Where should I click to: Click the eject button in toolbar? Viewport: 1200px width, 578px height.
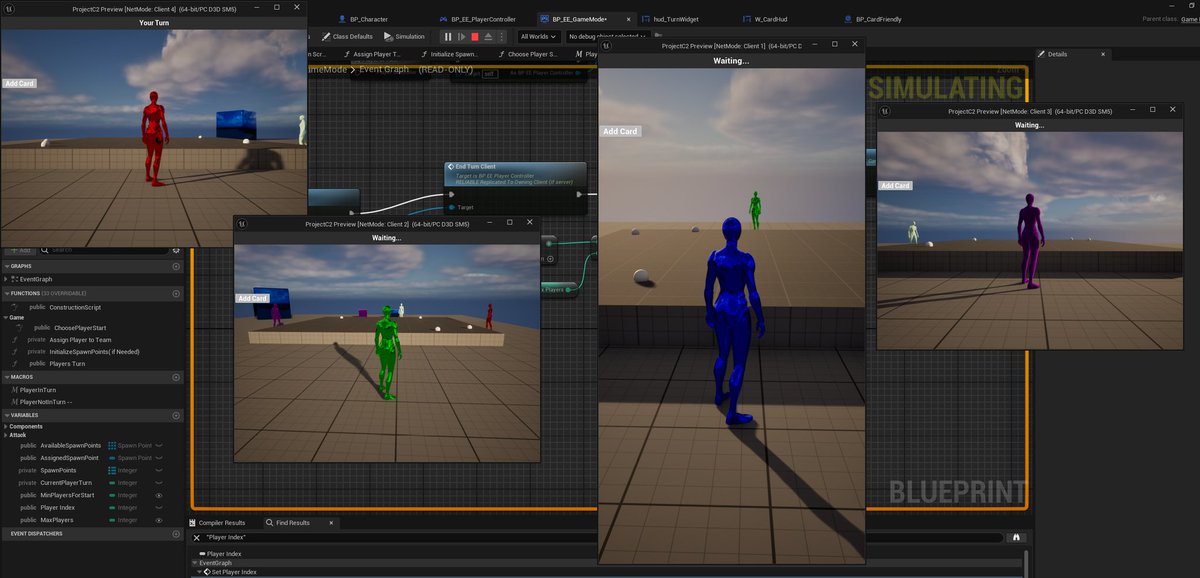[x=488, y=36]
